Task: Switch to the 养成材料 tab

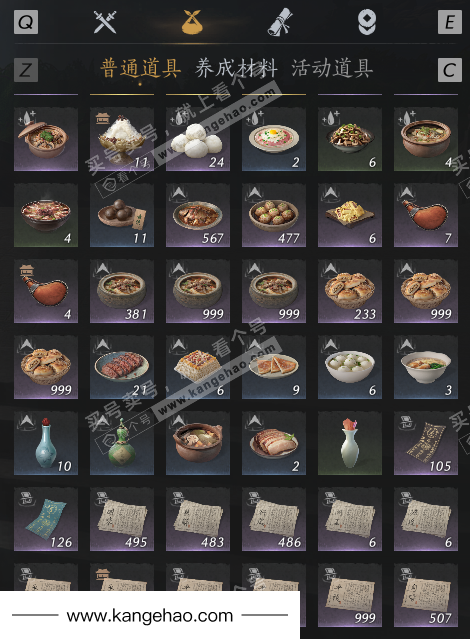Action: coord(236,68)
